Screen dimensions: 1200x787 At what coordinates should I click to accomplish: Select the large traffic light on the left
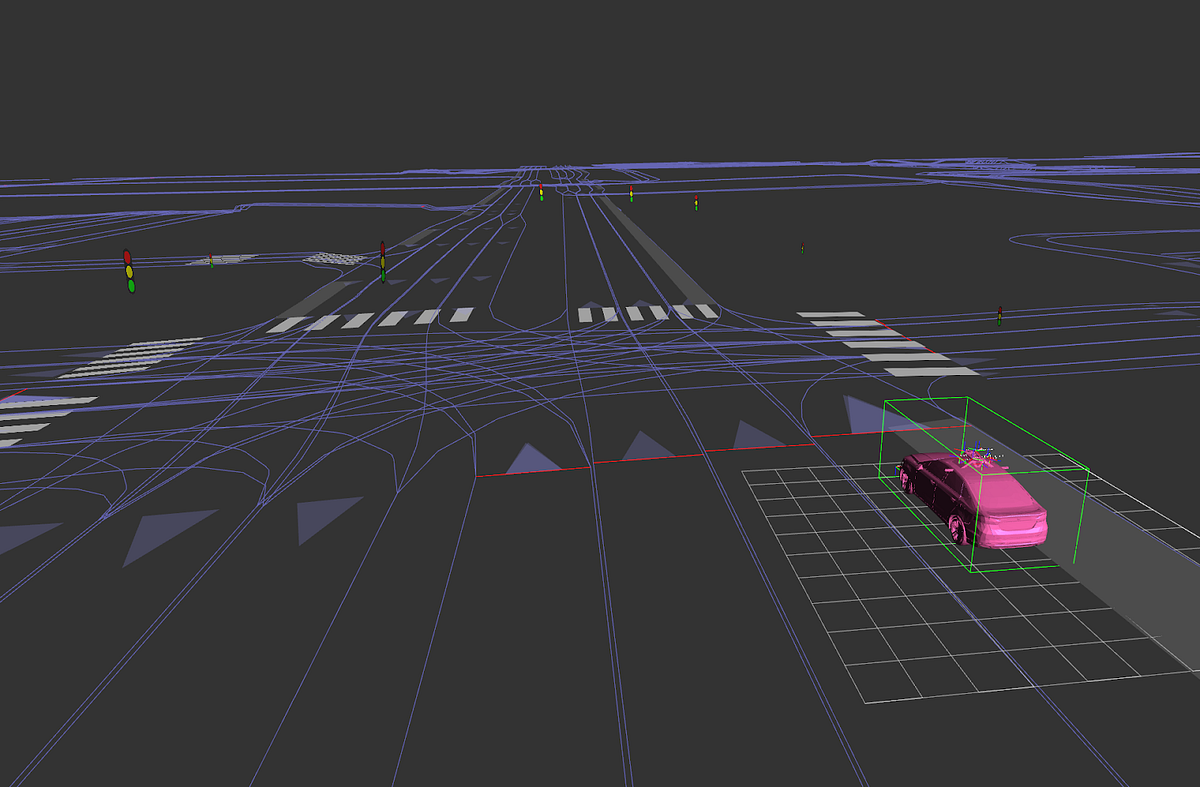tap(128, 270)
